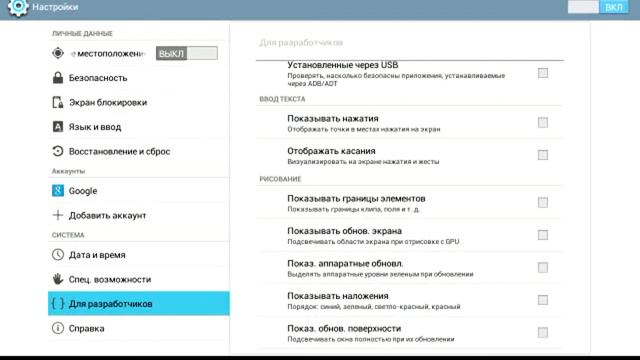Click the braces icon for Для разработчиков
Viewport: 640px width, 360px height.
coord(58,303)
